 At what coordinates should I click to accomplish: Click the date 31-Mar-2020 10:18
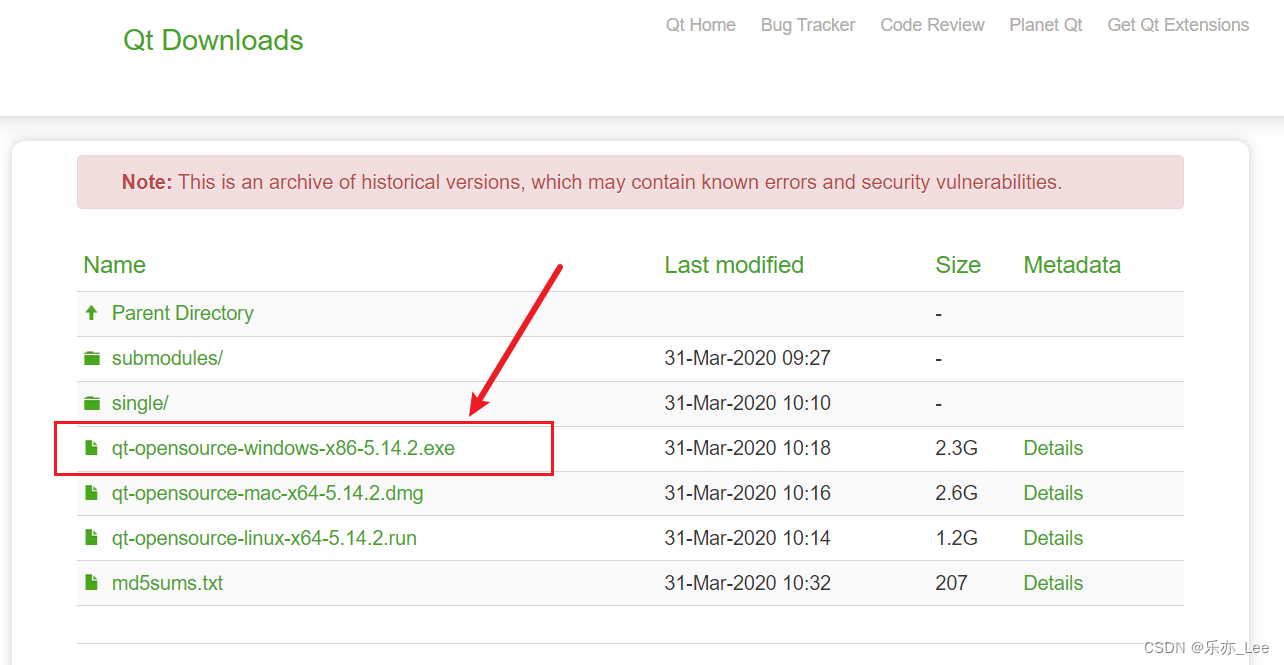point(747,448)
